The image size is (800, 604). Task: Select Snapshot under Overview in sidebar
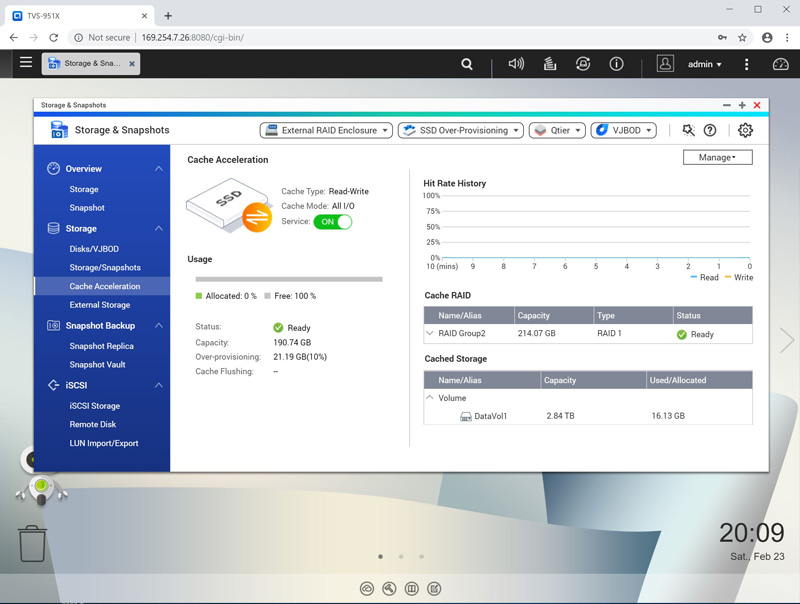[87, 208]
